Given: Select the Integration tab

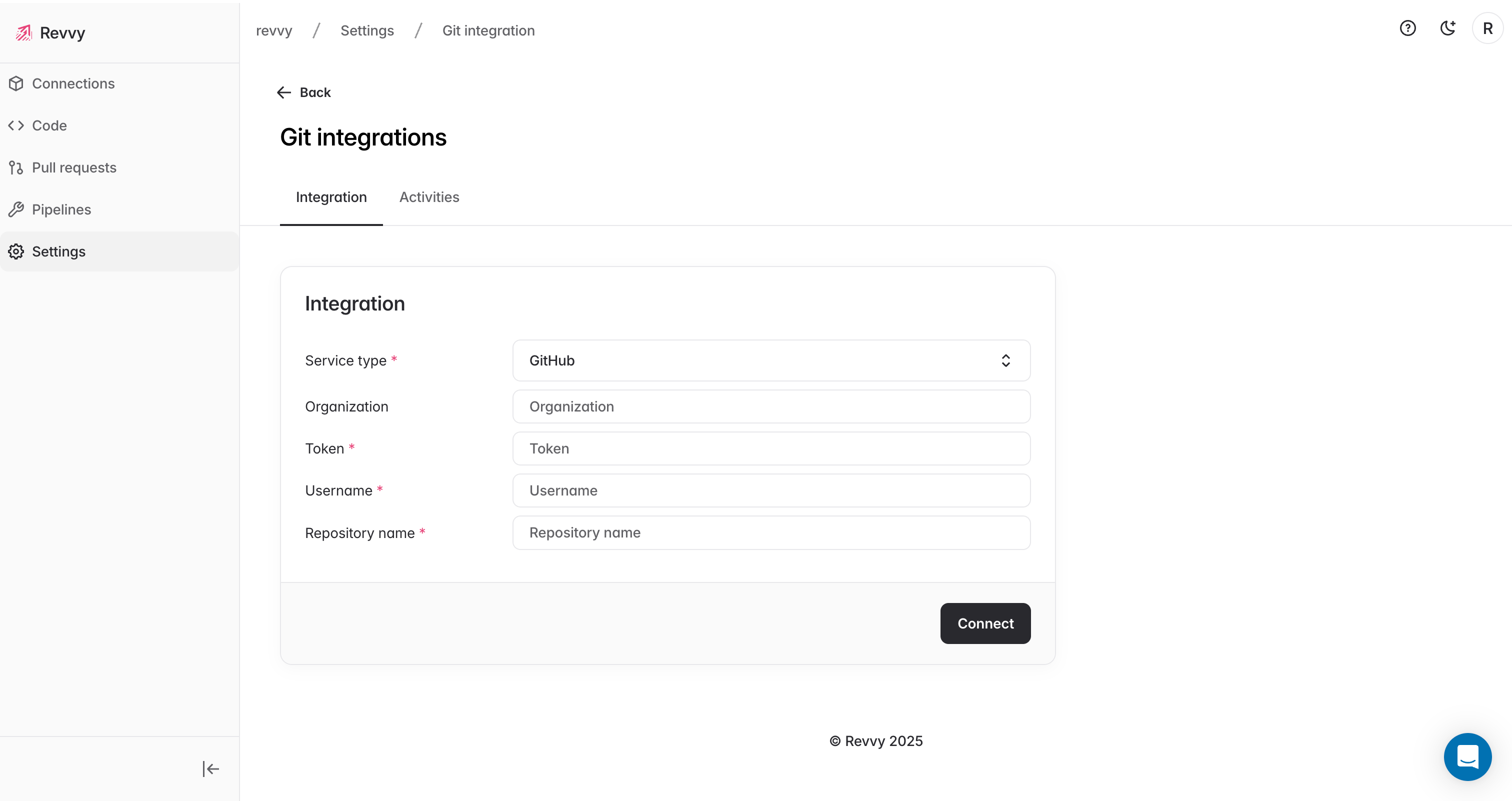Looking at the screenshot, I should [331, 197].
